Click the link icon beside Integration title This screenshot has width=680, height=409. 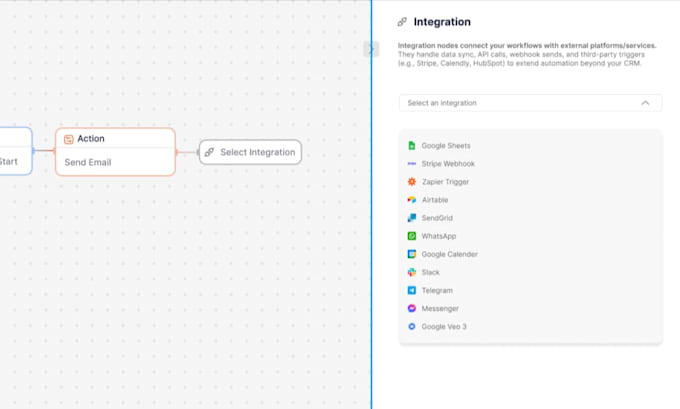click(x=402, y=22)
